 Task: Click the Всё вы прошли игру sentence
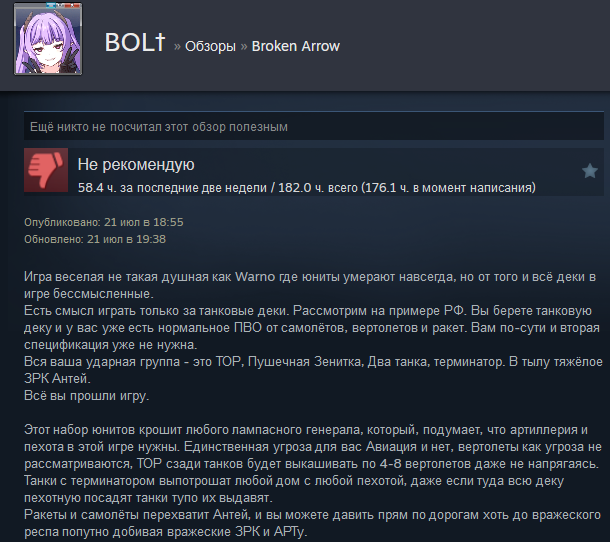point(87,396)
